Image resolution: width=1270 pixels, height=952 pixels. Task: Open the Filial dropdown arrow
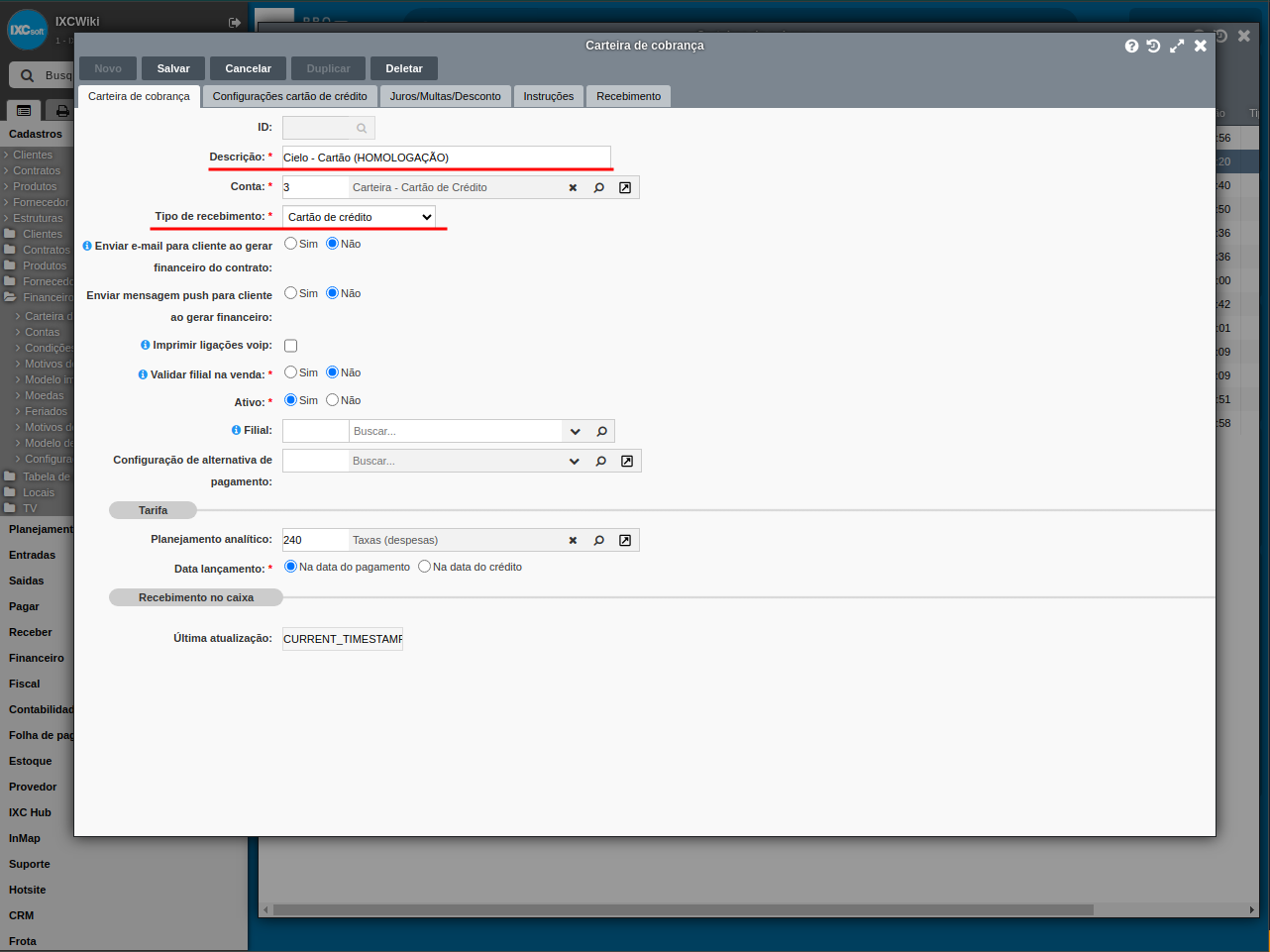(x=576, y=431)
